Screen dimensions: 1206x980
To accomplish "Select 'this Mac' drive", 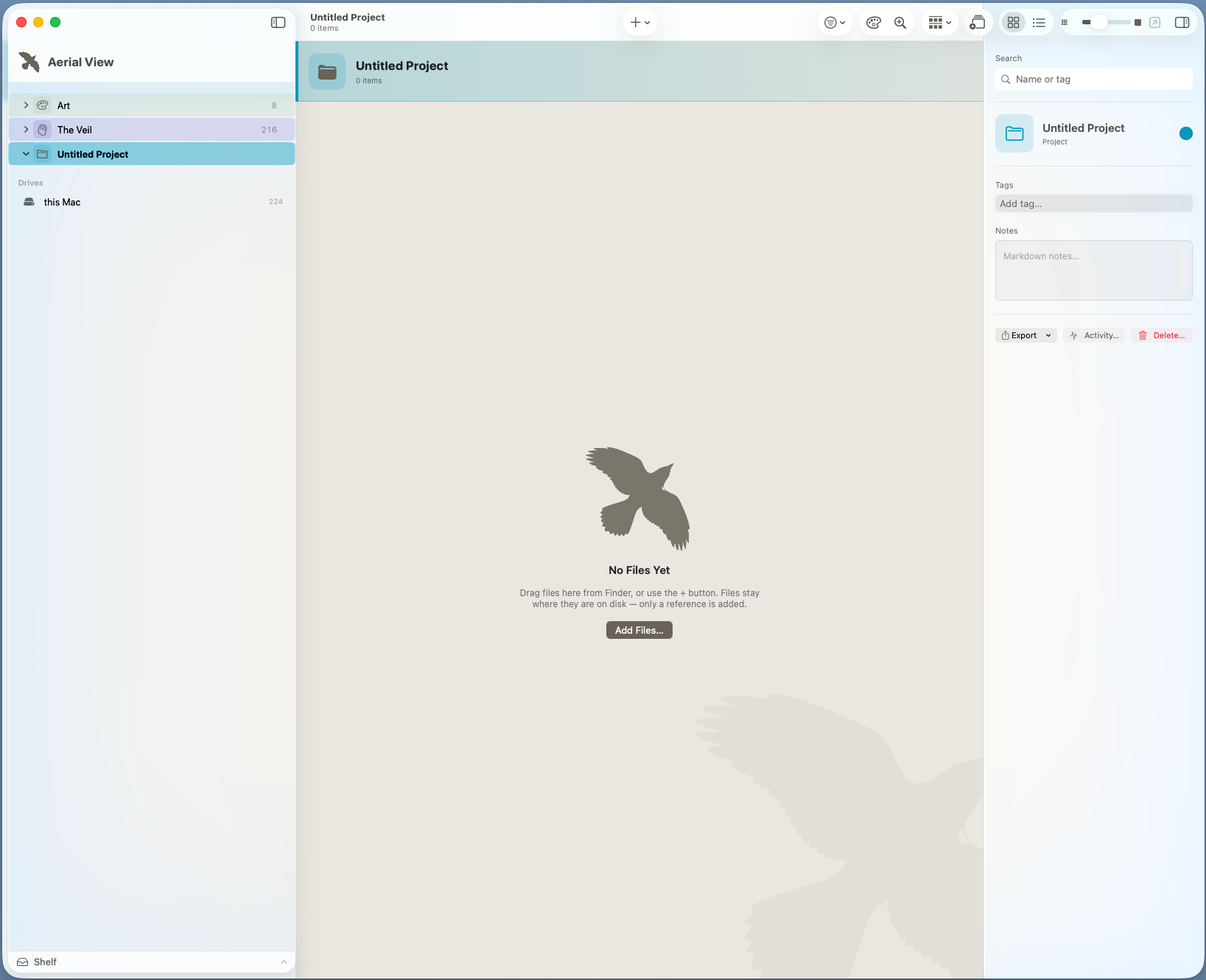I will click(152, 202).
